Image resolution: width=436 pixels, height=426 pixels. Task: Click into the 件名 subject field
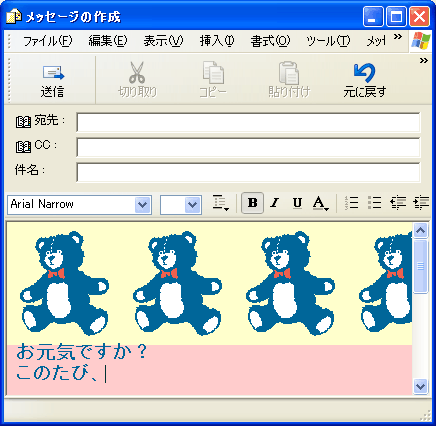click(248, 172)
